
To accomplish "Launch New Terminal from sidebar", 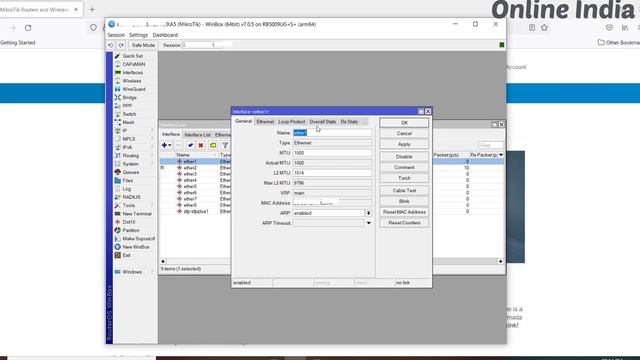I will (x=137, y=214).
